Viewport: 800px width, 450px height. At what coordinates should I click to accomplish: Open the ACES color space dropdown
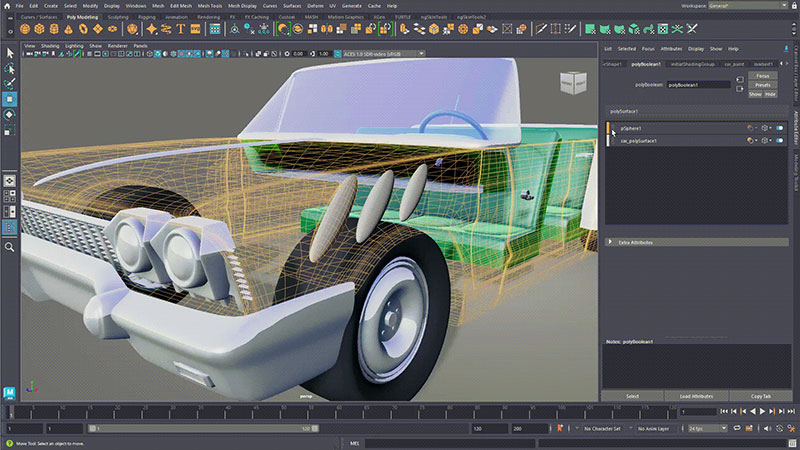tap(384, 54)
